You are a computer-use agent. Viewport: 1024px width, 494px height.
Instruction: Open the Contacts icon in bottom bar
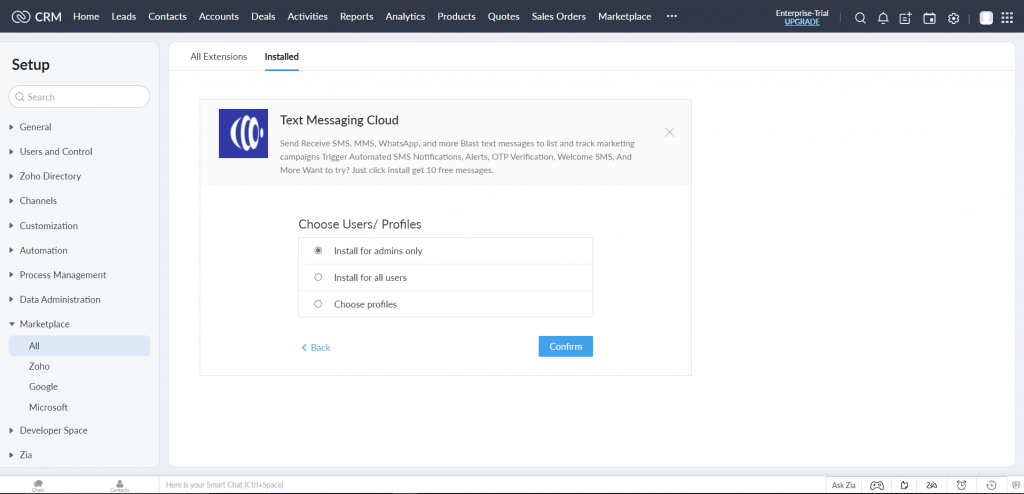click(x=120, y=486)
